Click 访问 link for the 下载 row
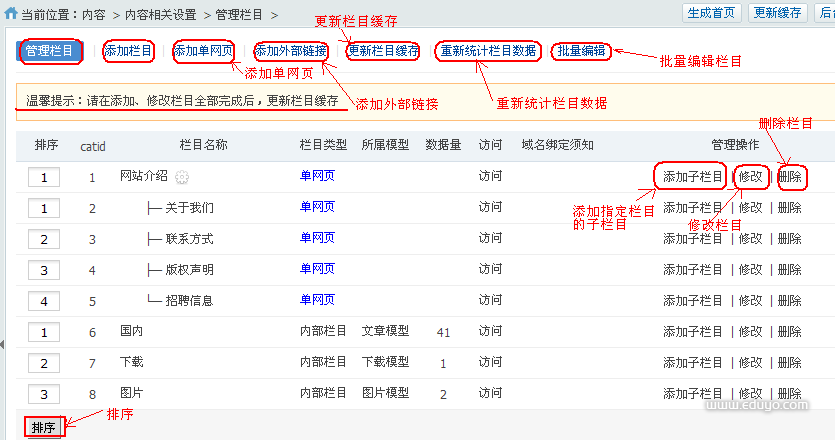This screenshot has height=440, width=835. click(x=490, y=363)
